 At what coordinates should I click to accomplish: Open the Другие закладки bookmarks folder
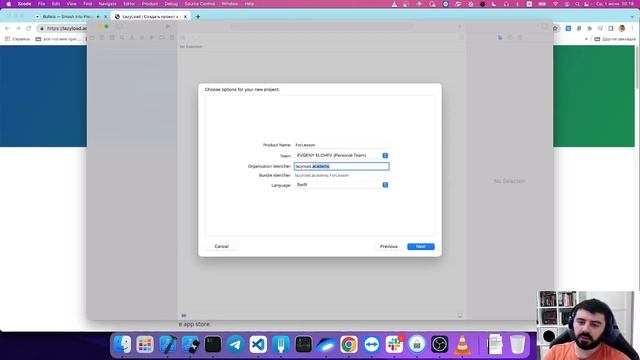[x=615, y=39]
